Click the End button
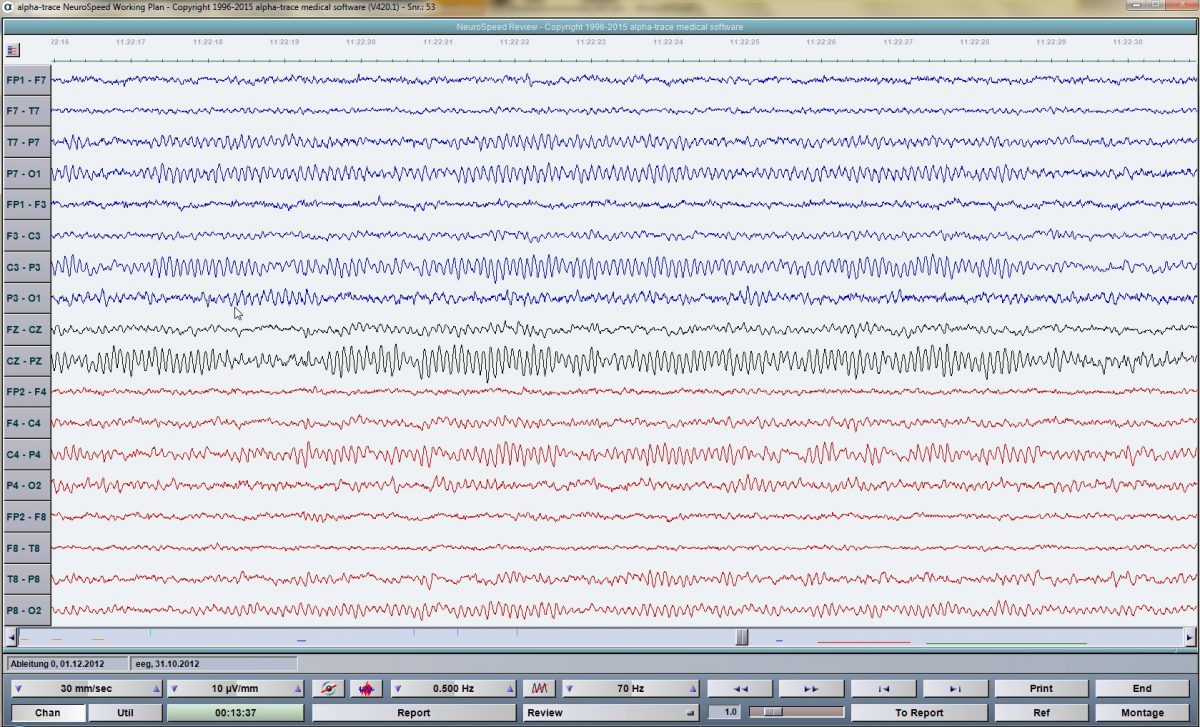The image size is (1200, 727). (1142, 688)
